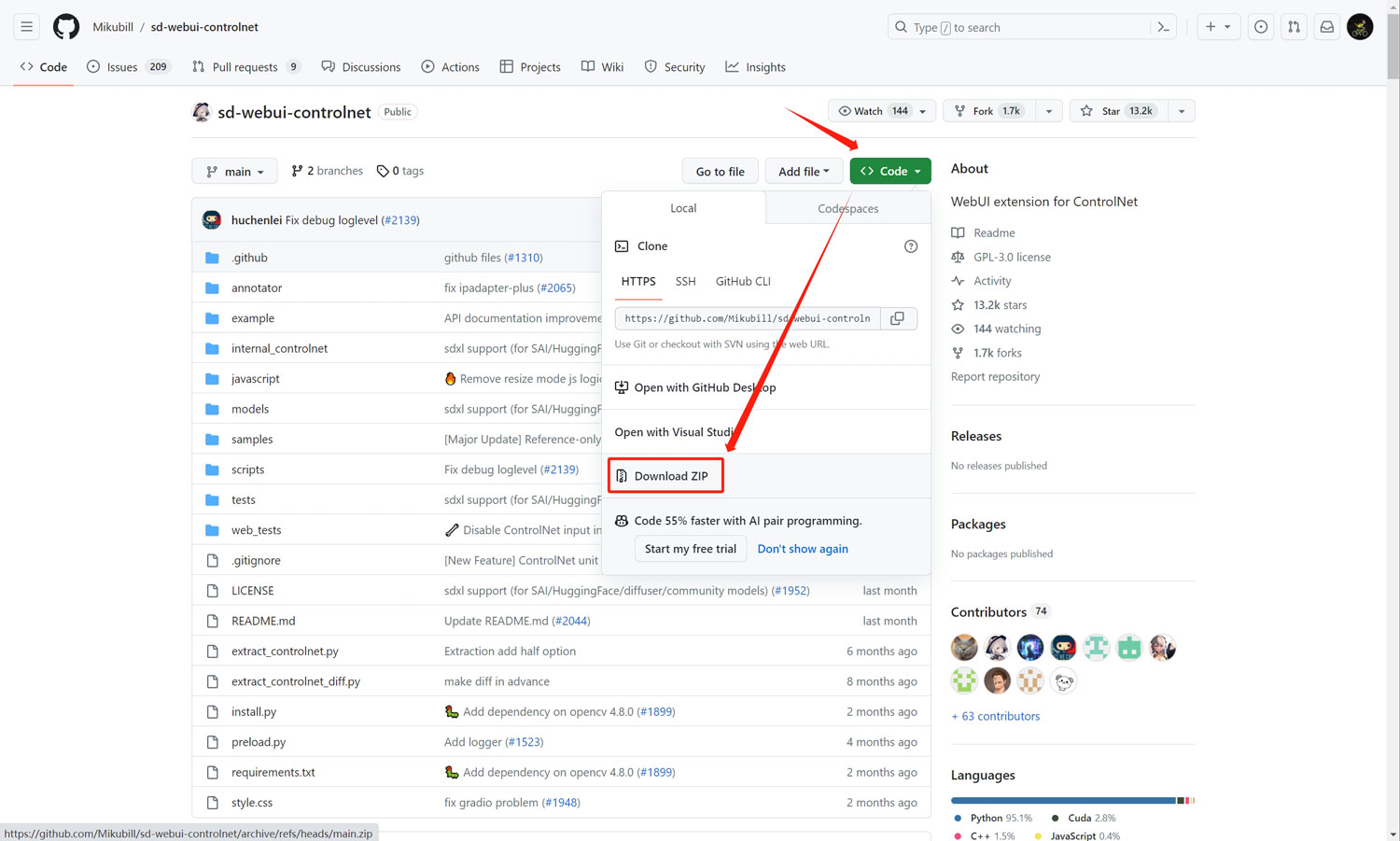Click the file icon beside requirements.txt
Viewport: 1400px width, 841px height.
[212, 773]
